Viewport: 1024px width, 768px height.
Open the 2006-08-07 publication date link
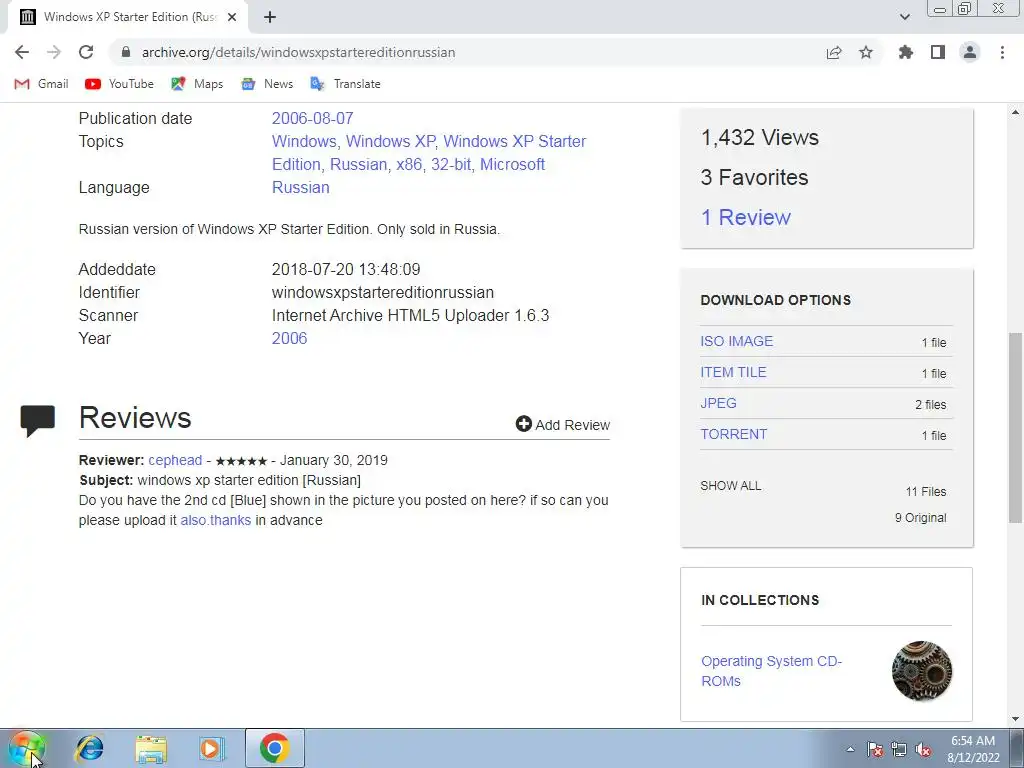pos(312,118)
